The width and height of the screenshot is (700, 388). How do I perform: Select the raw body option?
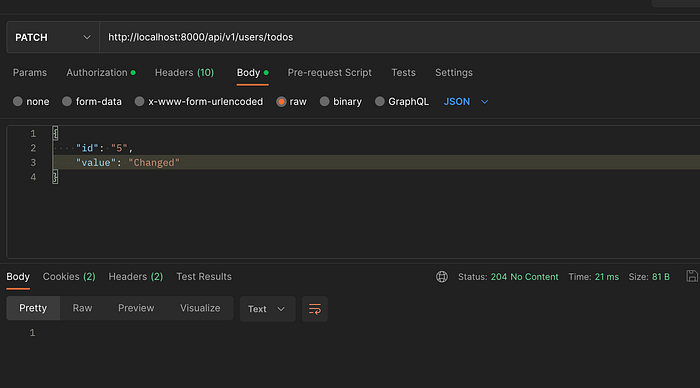tap(292, 102)
